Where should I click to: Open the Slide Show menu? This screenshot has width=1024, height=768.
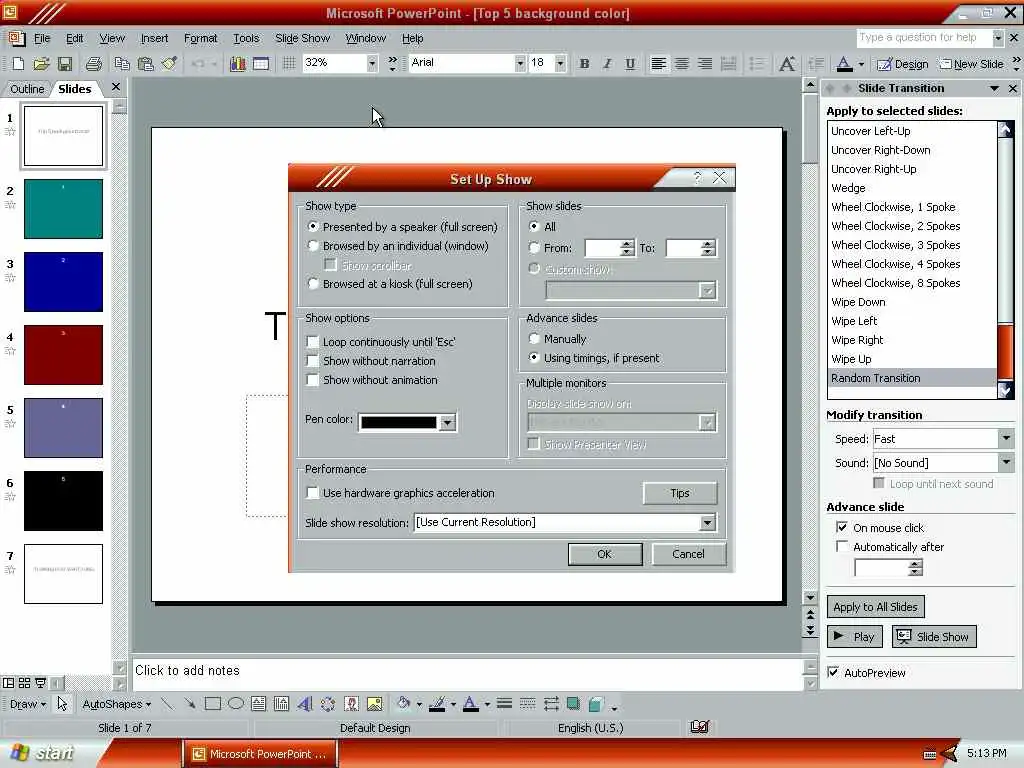302,39
